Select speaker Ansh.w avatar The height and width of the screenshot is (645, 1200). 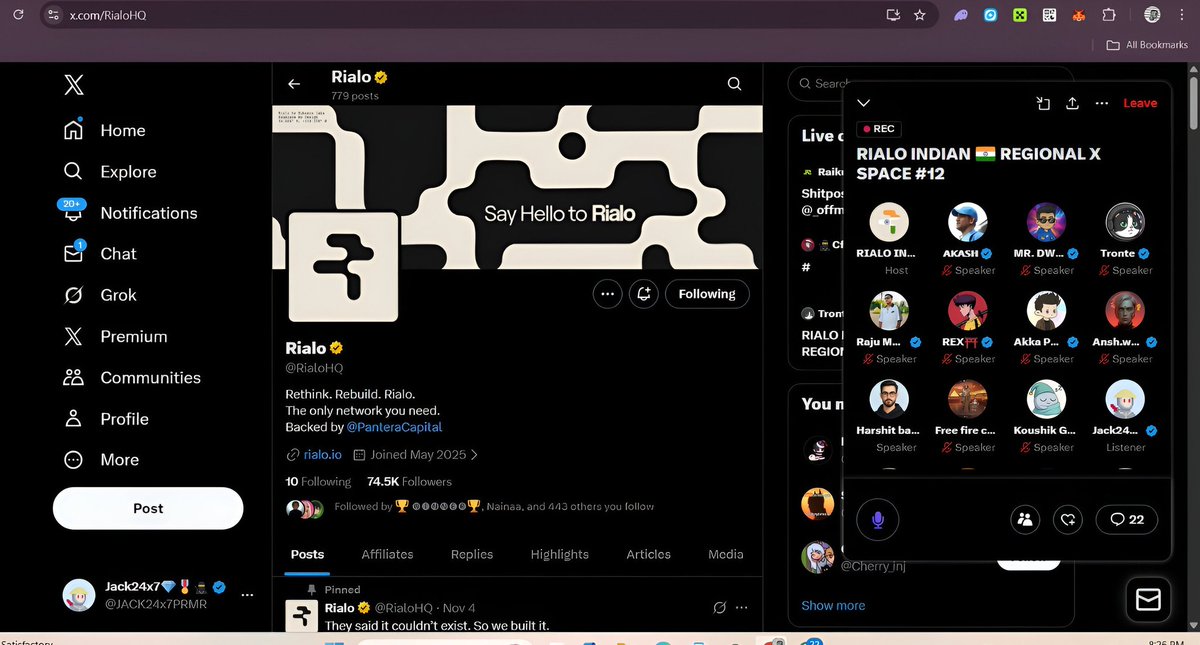tap(1125, 311)
